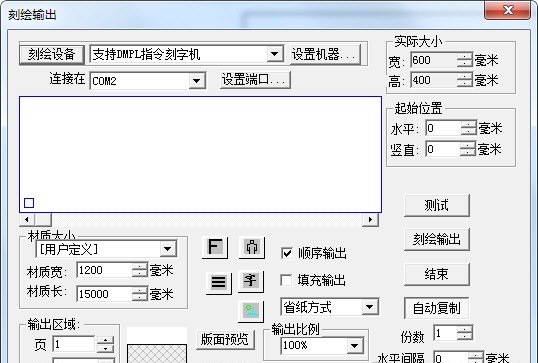Screen dimensions: 538x363
Task: Click the horizontal scrollbar left arrow
Action: coord(27,220)
